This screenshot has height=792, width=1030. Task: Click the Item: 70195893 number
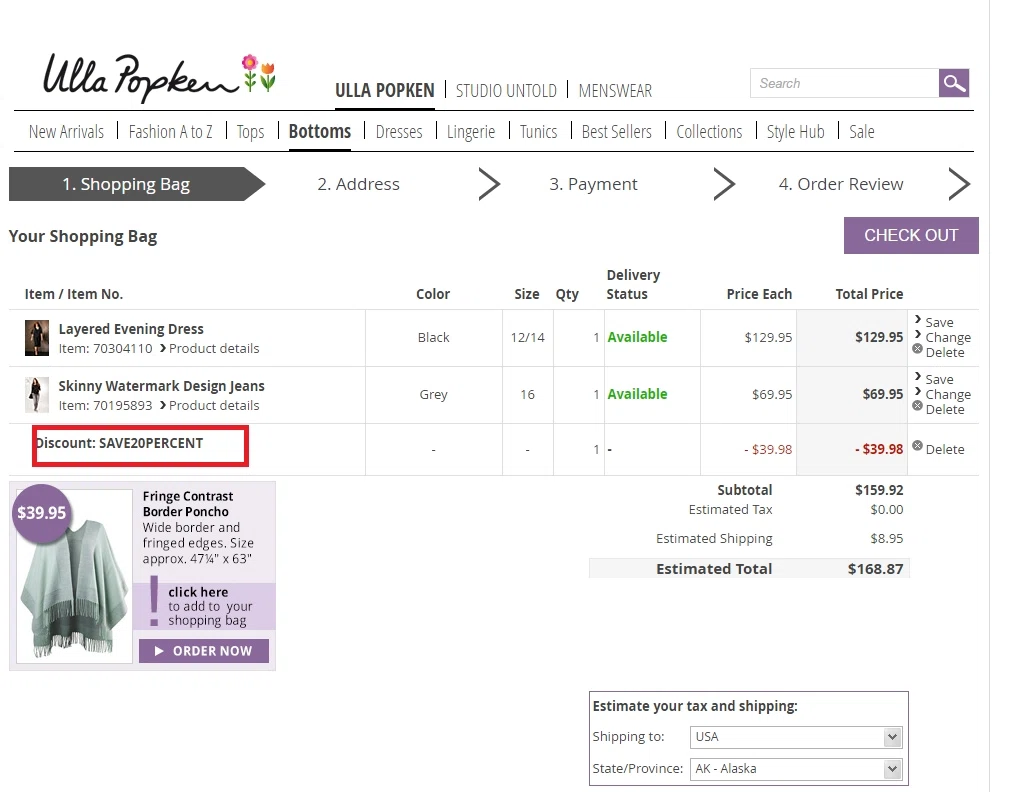pos(105,406)
